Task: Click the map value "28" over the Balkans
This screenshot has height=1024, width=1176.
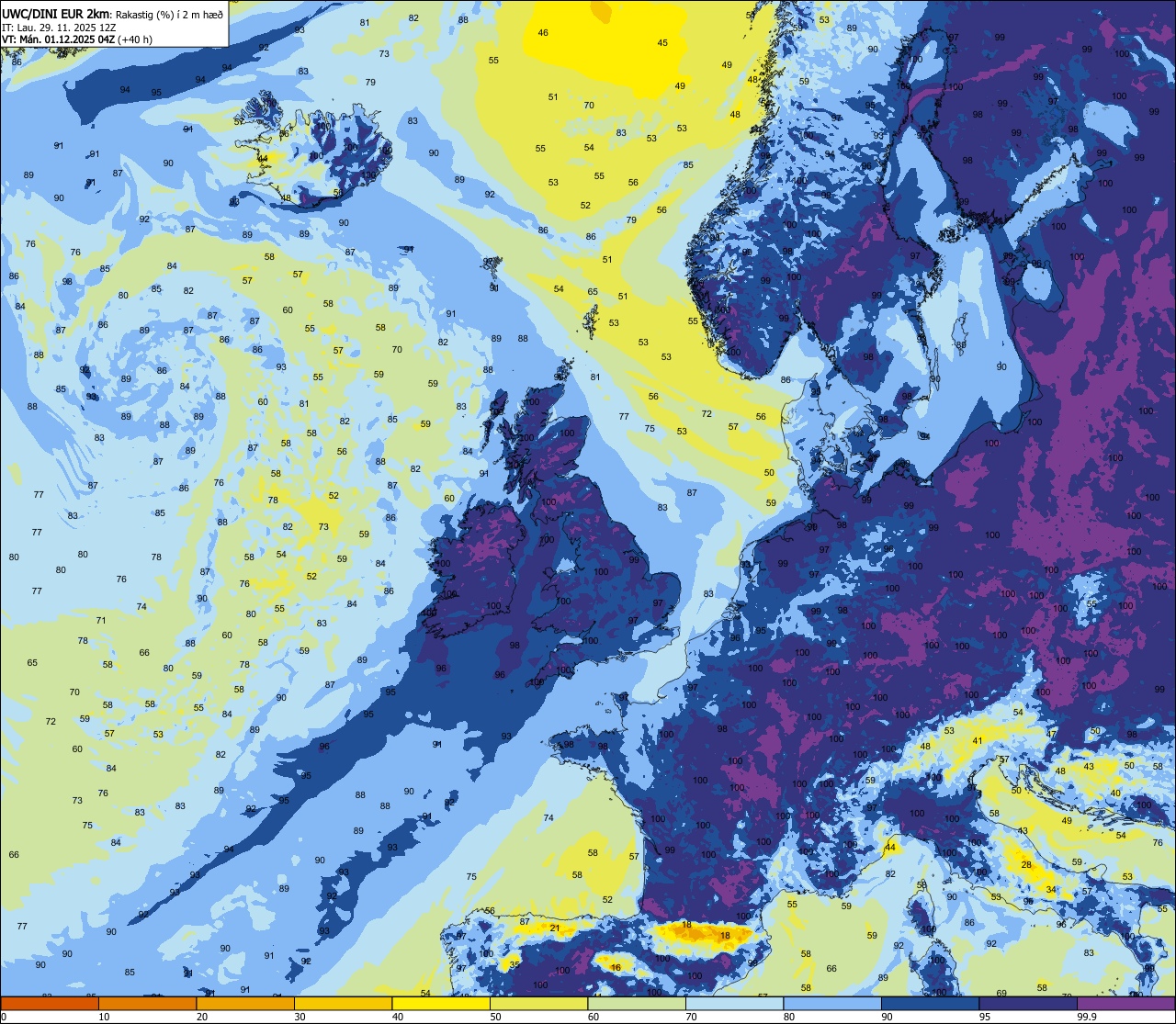Action: 1026,865
